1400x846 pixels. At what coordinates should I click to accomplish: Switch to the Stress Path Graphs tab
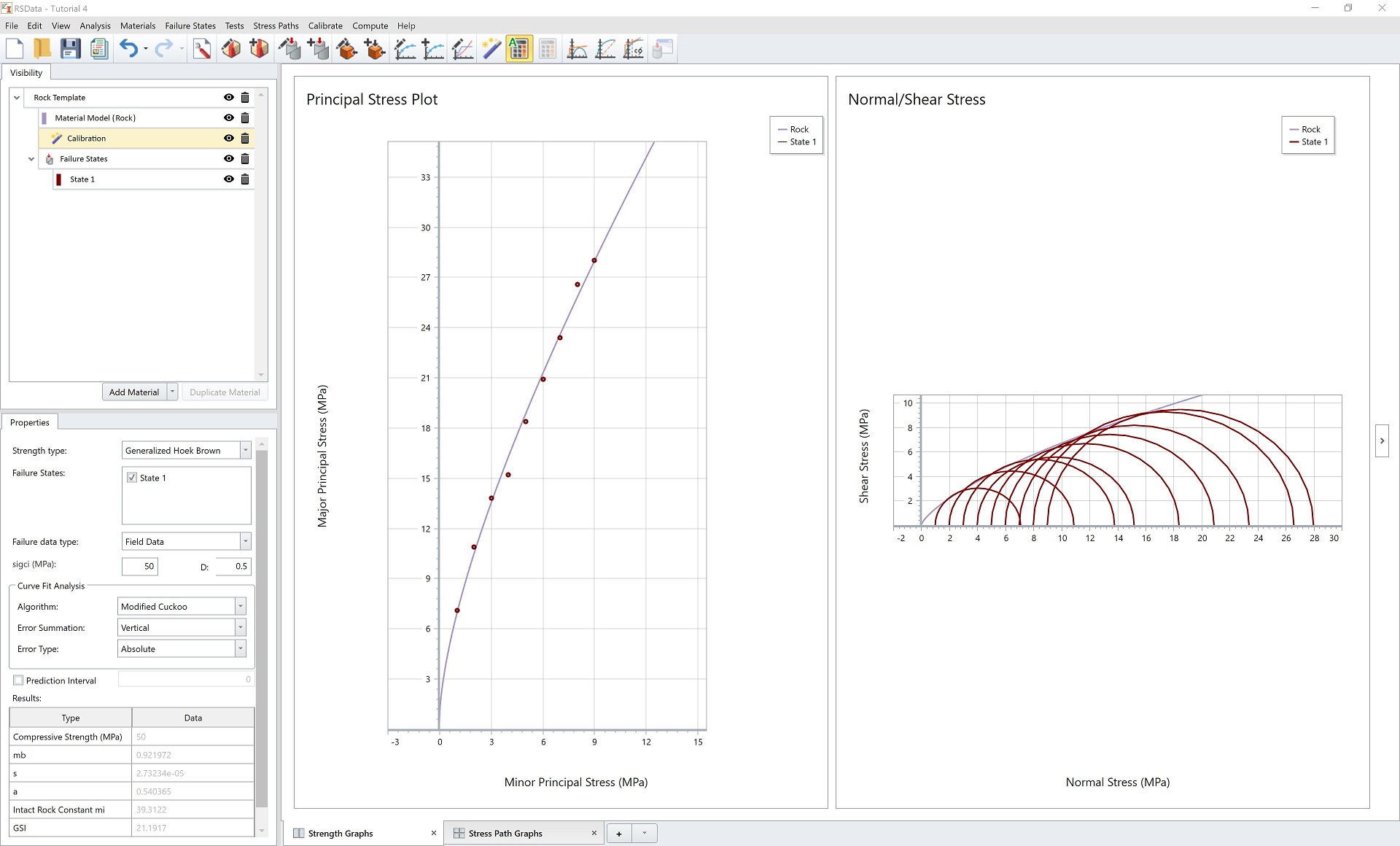pos(505,833)
